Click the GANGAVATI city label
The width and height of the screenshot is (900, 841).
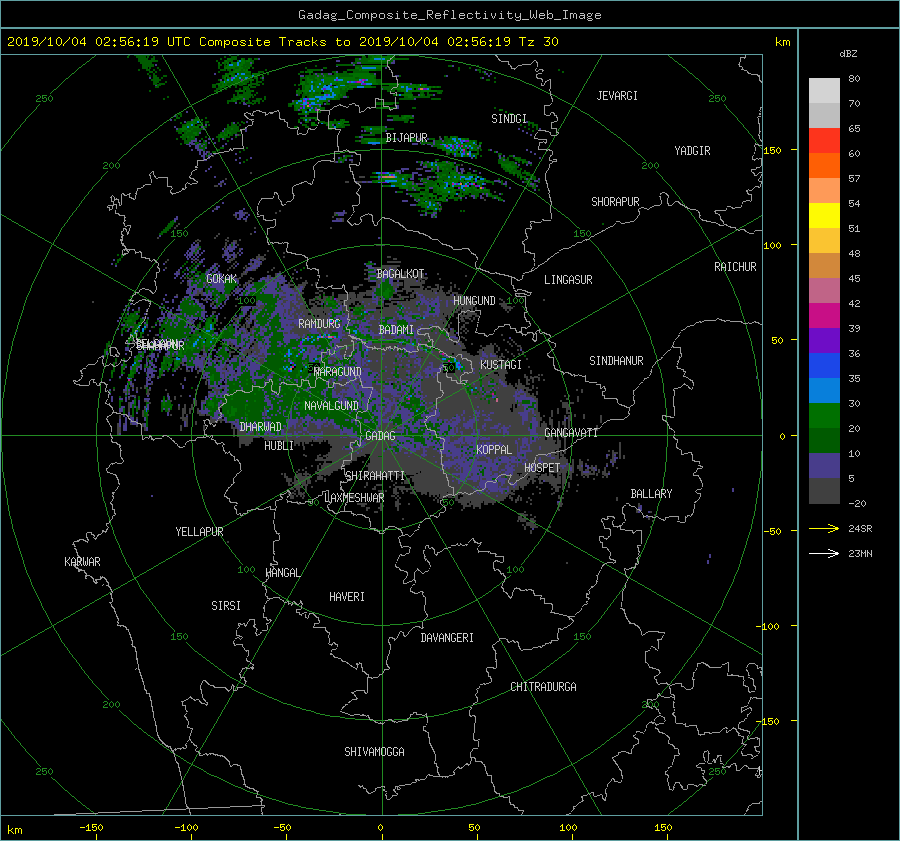tap(571, 433)
